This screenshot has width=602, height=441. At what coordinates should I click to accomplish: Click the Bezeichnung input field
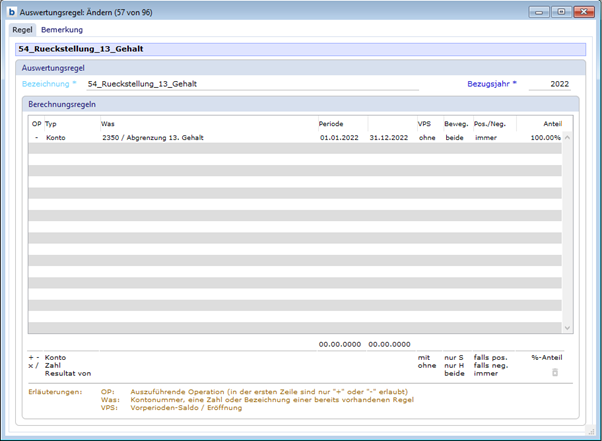(x=250, y=85)
